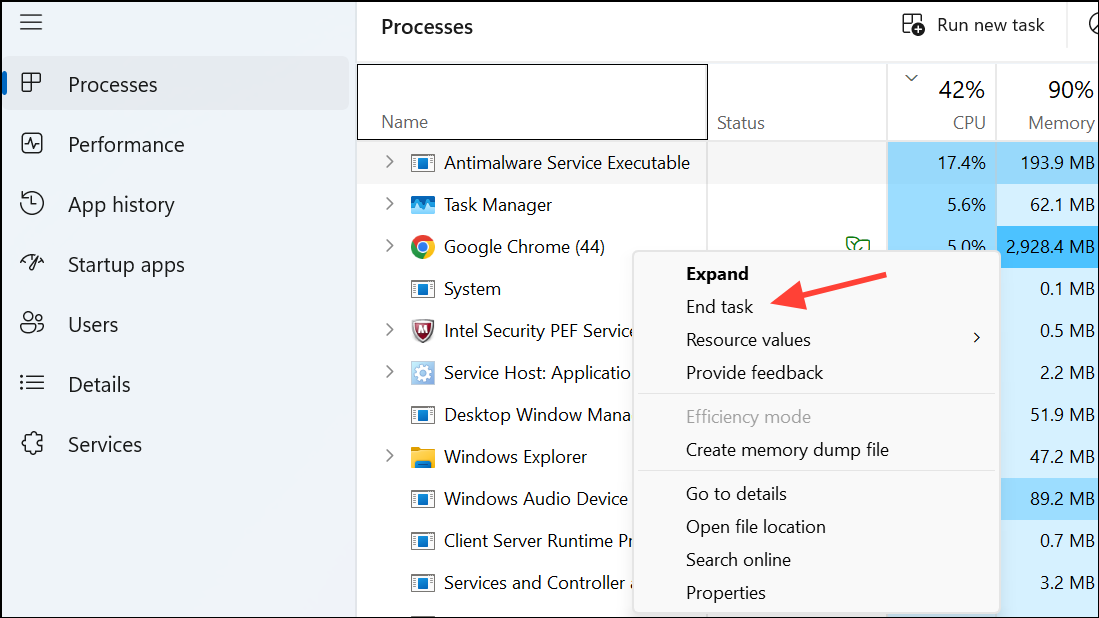Viewport: 1099px width, 618px height.
Task: Sort by the Status column header
Action: [x=741, y=122]
